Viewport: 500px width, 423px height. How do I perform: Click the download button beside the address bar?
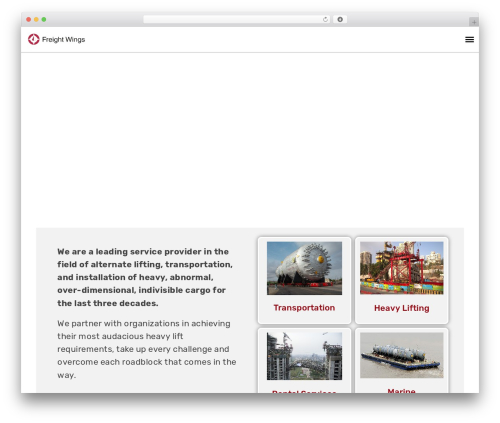pyautogui.click(x=340, y=20)
